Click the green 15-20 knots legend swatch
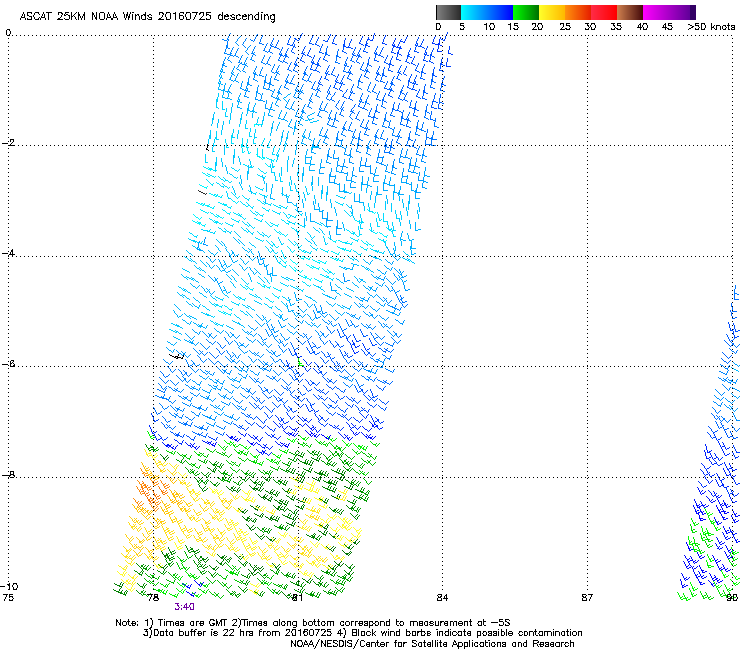This screenshot has height=650, width=740. point(526,12)
